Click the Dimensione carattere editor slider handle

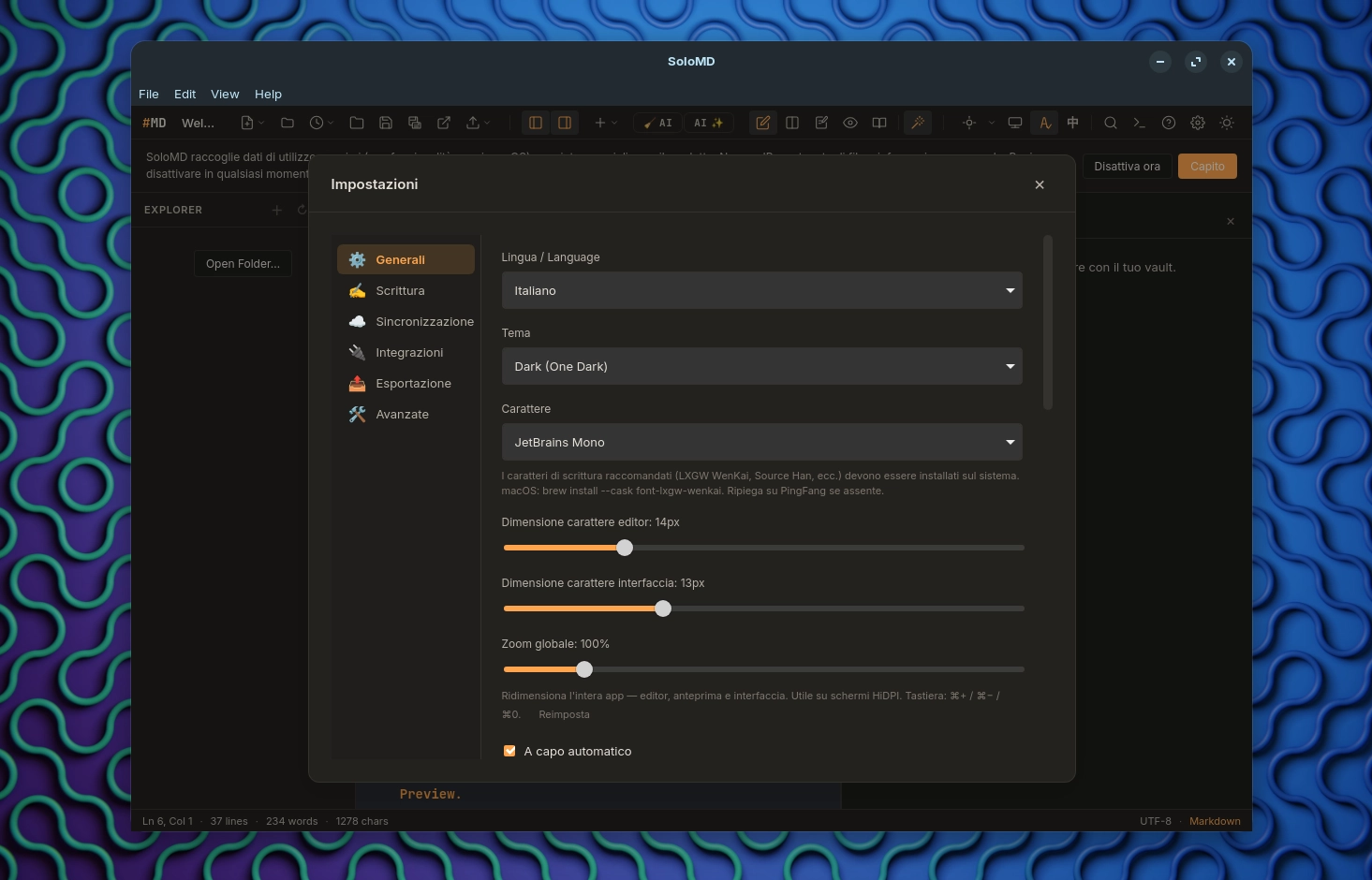[625, 548]
